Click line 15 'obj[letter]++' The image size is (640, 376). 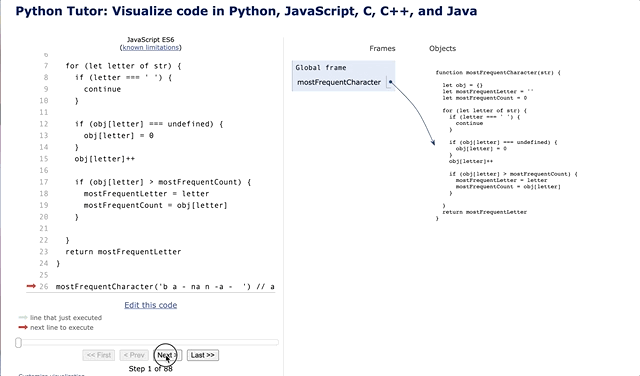(104, 159)
